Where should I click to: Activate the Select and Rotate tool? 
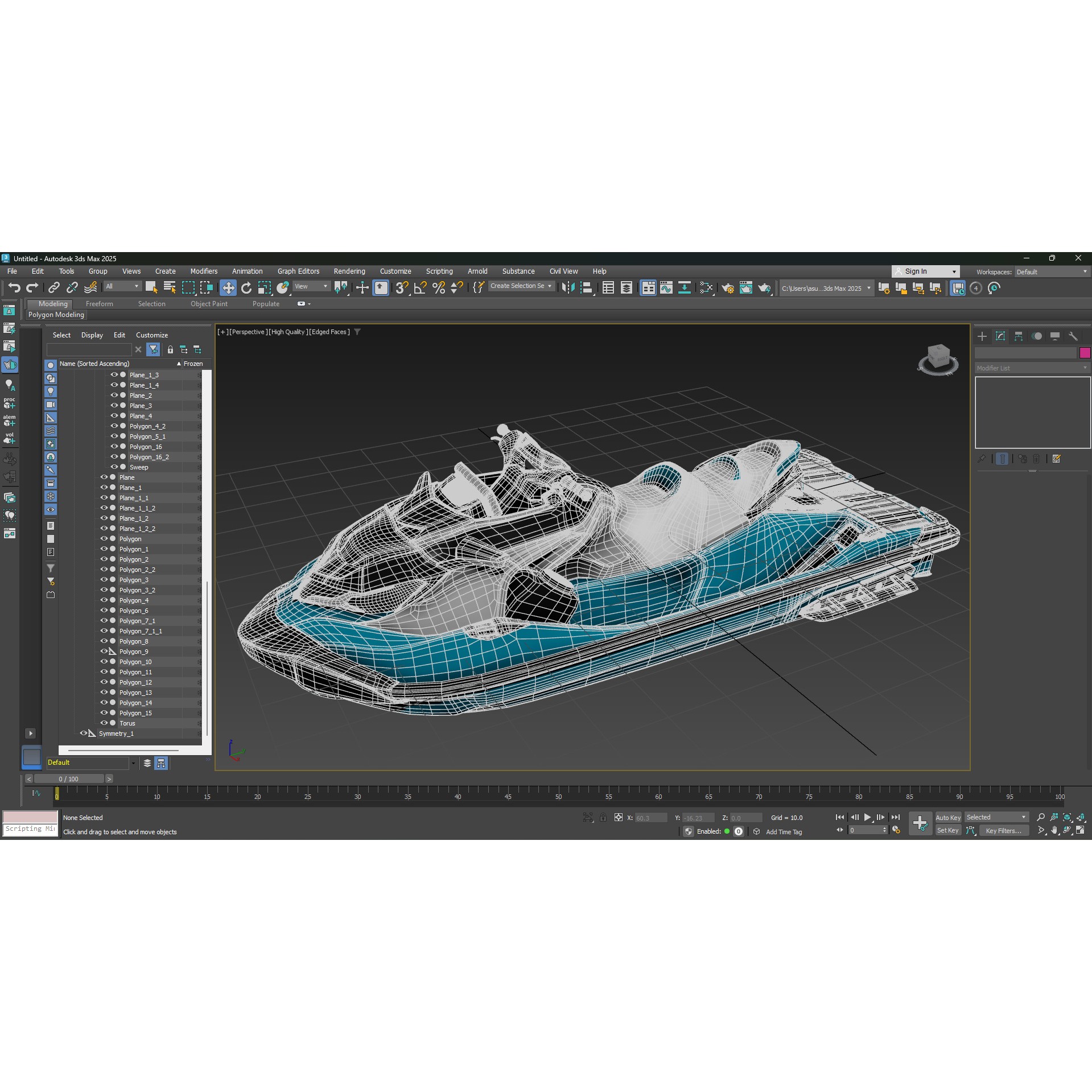click(x=245, y=287)
